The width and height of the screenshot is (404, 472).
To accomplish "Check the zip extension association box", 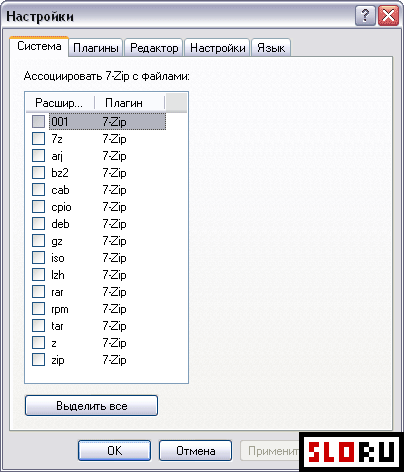I will (x=38, y=360).
